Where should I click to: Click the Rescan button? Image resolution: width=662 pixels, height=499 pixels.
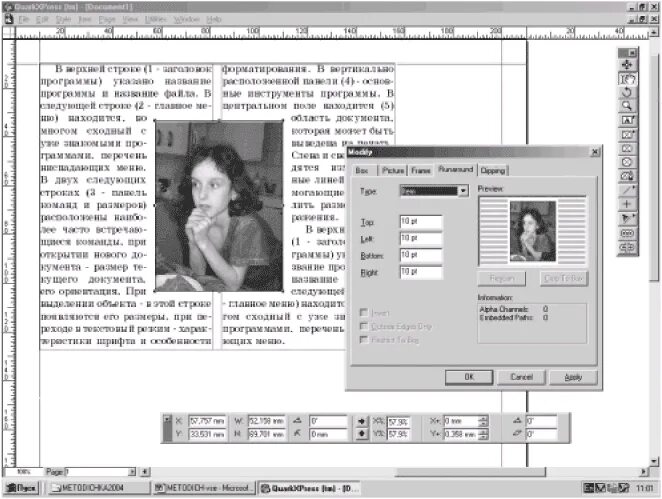coord(502,278)
